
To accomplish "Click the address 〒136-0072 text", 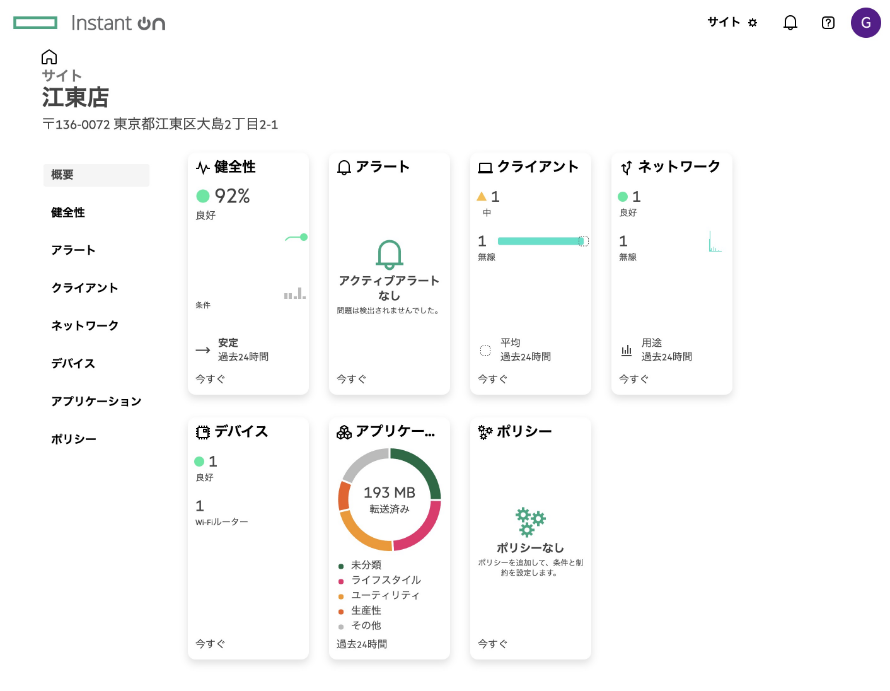I will coord(160,124).
